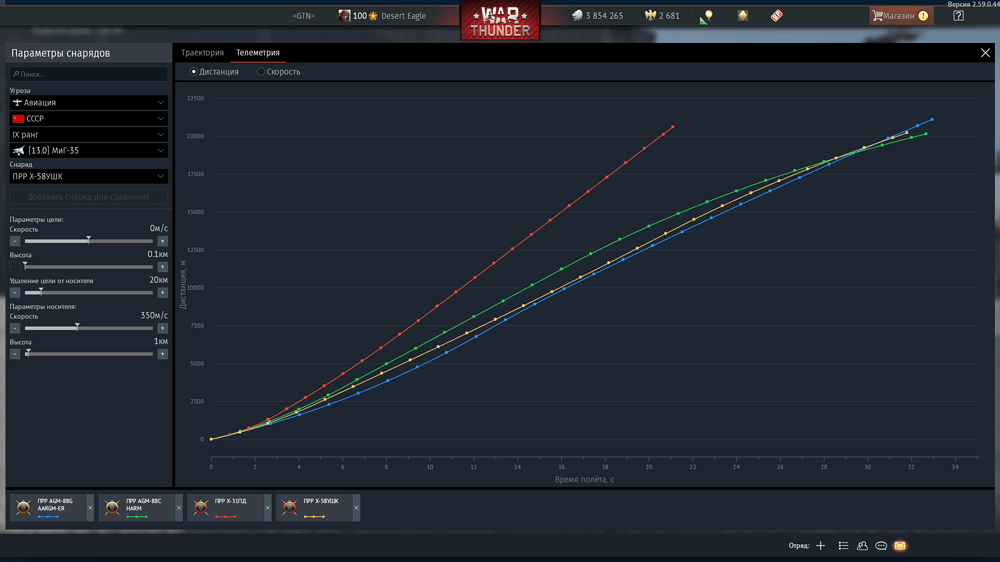Screen dimensions: 1000x562
Task: Decrease carrier altitude with minus button
Action: 15,354
